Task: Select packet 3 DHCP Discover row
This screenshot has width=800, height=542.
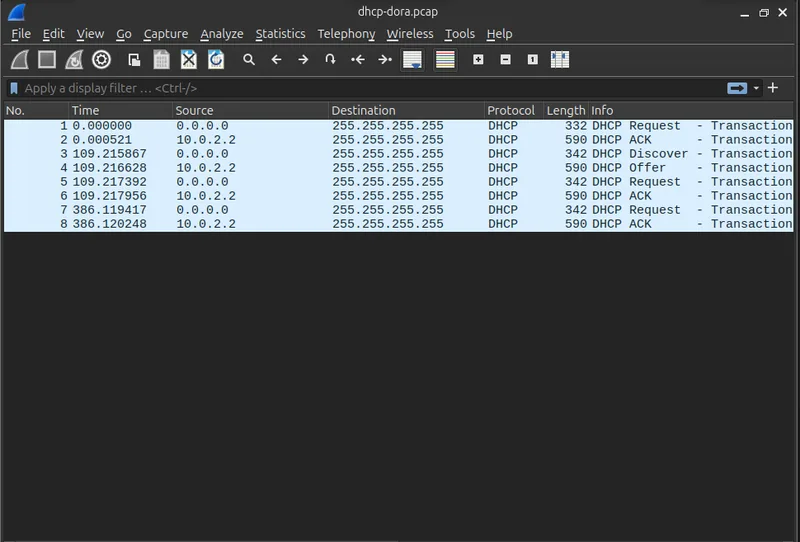Action: pyautogui.click(x=398, y=154)
